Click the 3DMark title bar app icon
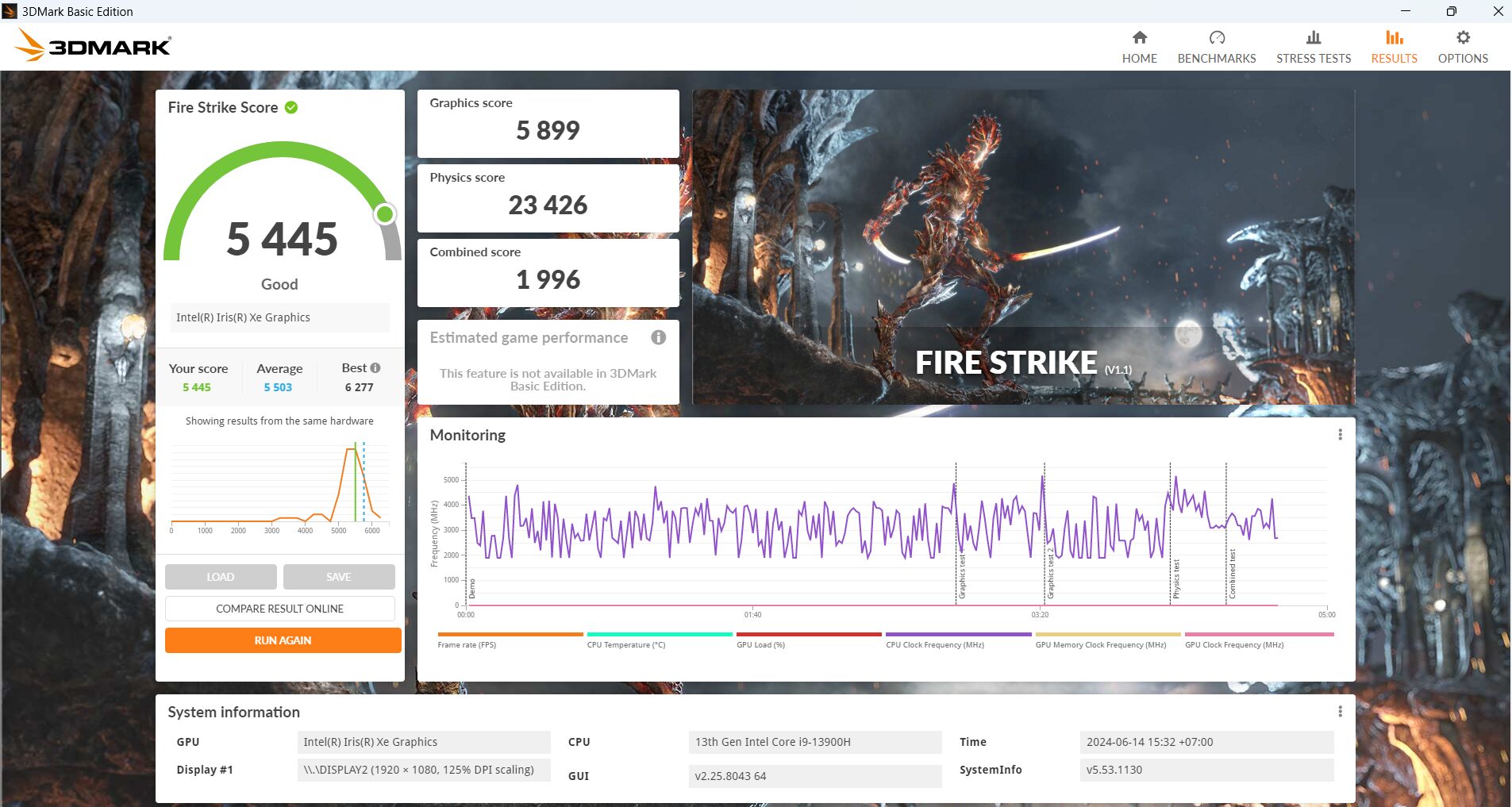 click(x=10, y=11)
